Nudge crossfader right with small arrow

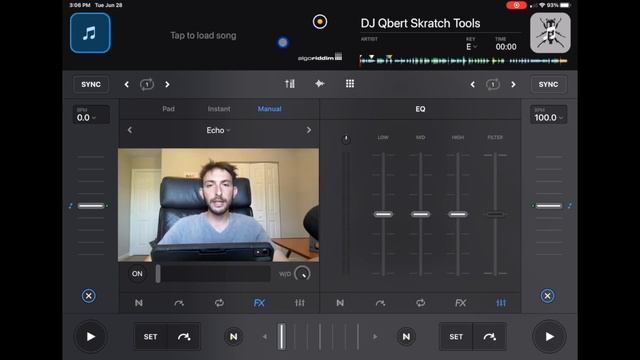tap(375, 337)
